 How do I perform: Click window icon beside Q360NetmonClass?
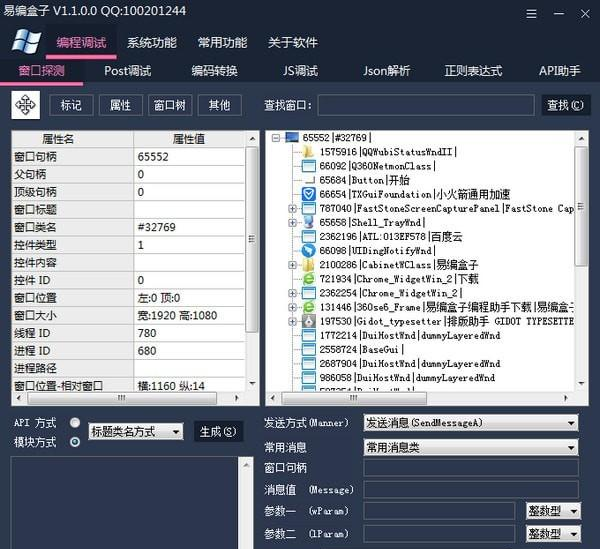coord(308,166)
